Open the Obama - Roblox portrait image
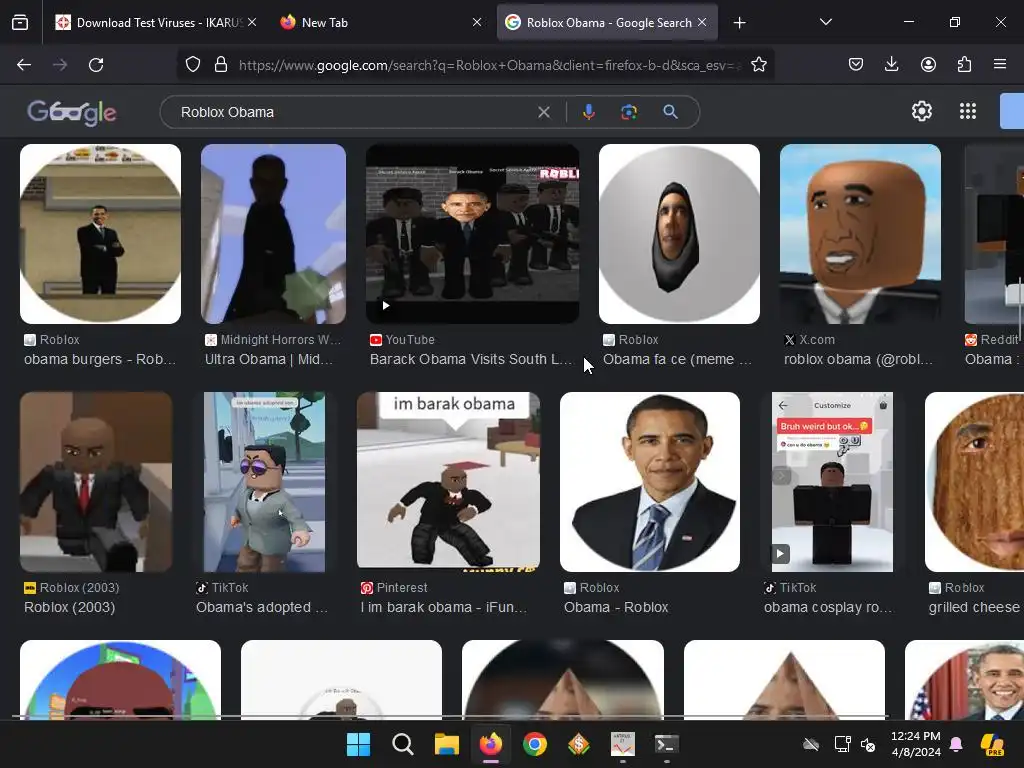 650,482
